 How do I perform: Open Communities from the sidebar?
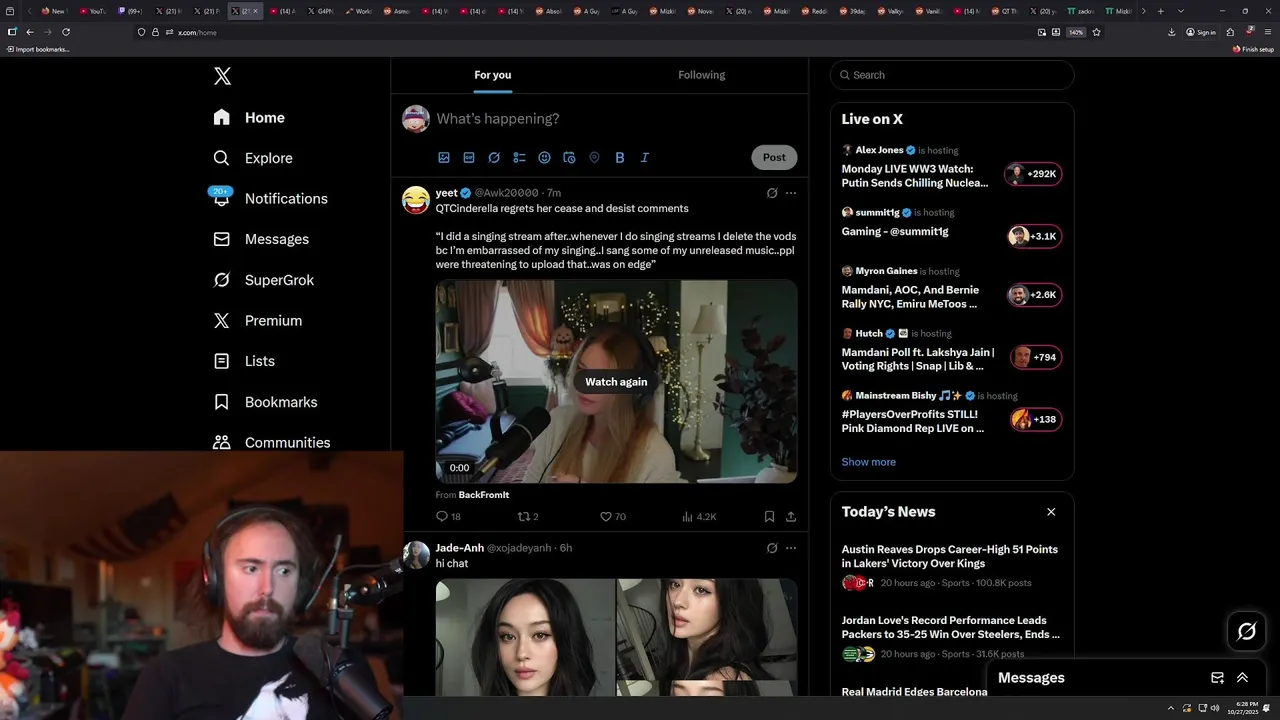(272, 442)
